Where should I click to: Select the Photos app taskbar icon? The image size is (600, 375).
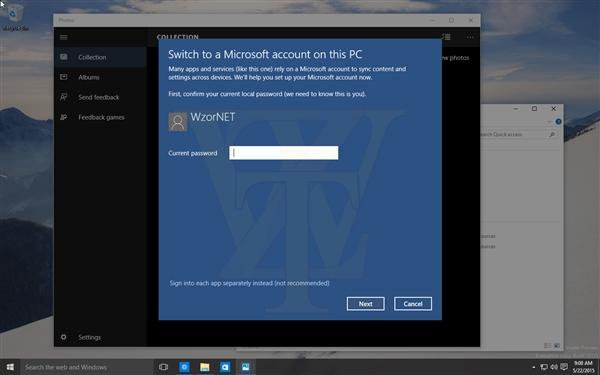(x=245, y=367)
